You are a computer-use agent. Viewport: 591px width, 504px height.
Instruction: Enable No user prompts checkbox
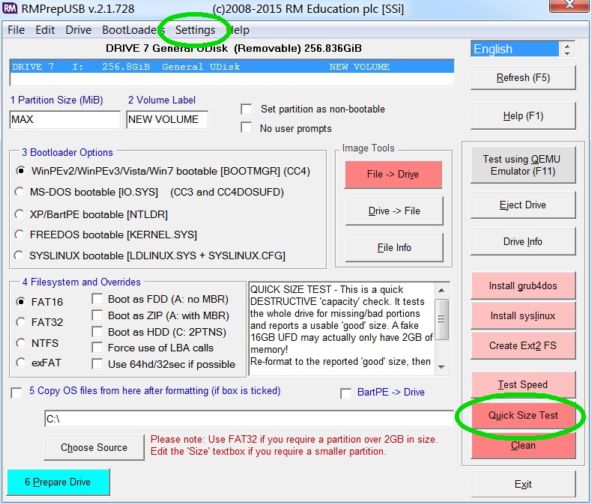point(246,127)
